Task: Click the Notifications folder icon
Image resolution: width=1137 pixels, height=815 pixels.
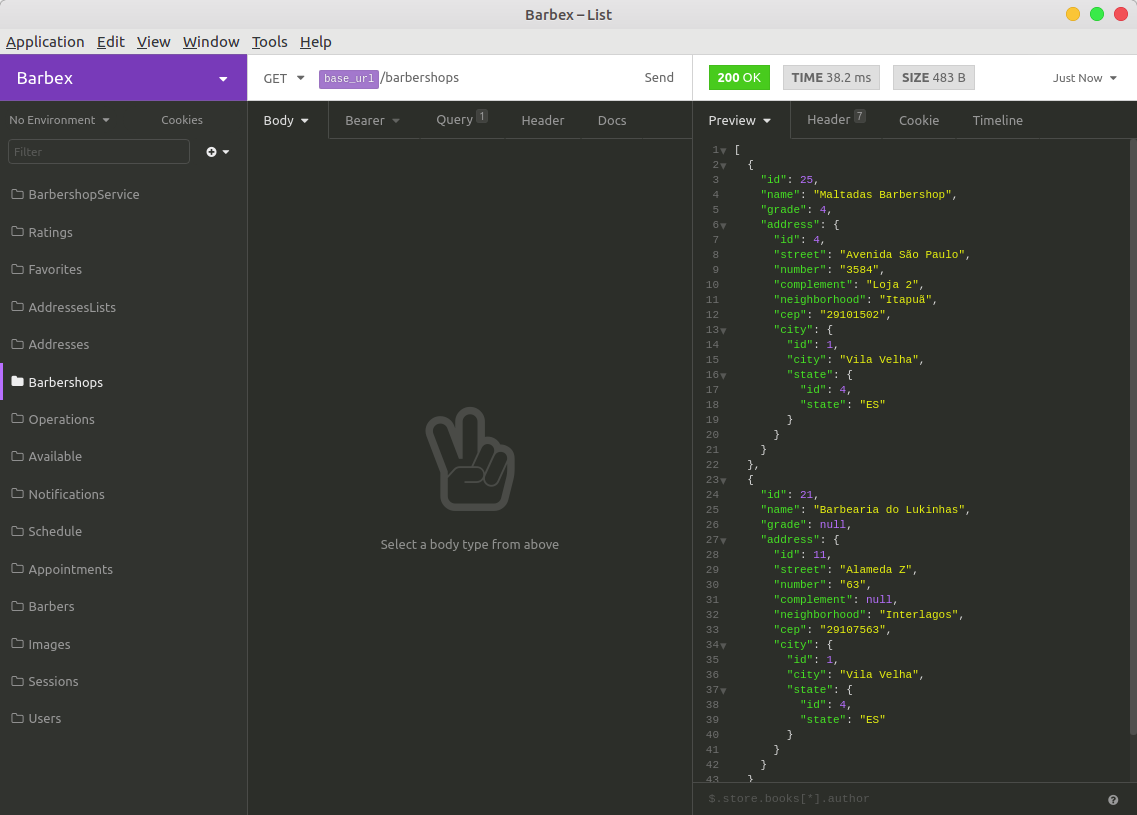Action: 17,493
